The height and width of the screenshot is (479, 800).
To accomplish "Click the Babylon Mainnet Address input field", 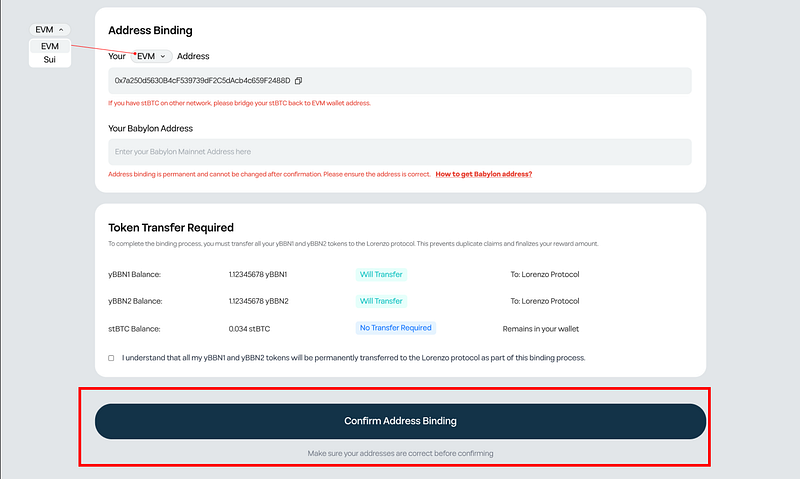I will 400,152.
